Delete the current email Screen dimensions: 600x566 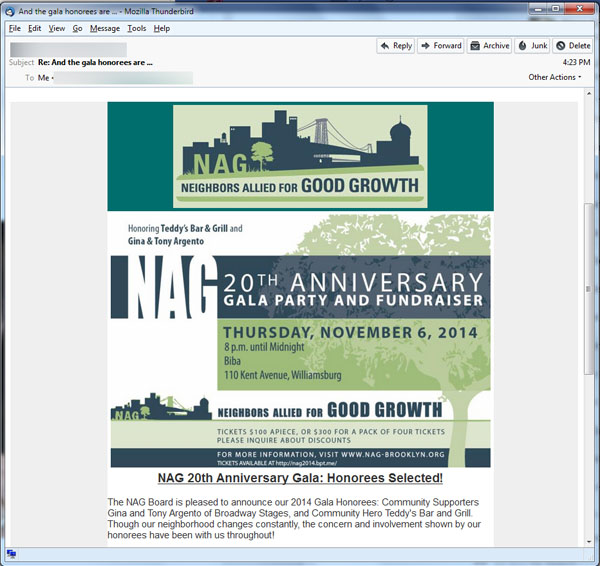click(573, 46)
